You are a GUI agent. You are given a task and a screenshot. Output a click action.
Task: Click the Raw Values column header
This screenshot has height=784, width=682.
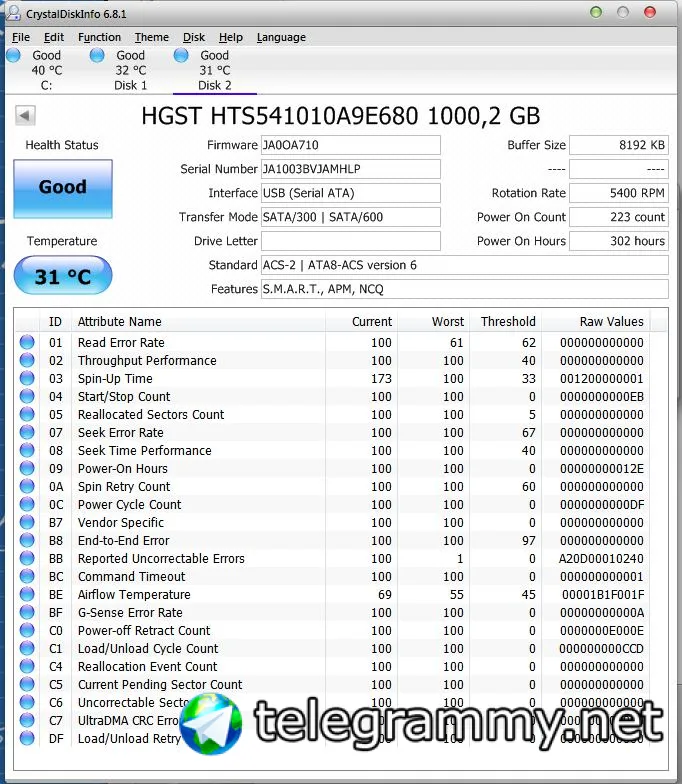coord(596,322)
